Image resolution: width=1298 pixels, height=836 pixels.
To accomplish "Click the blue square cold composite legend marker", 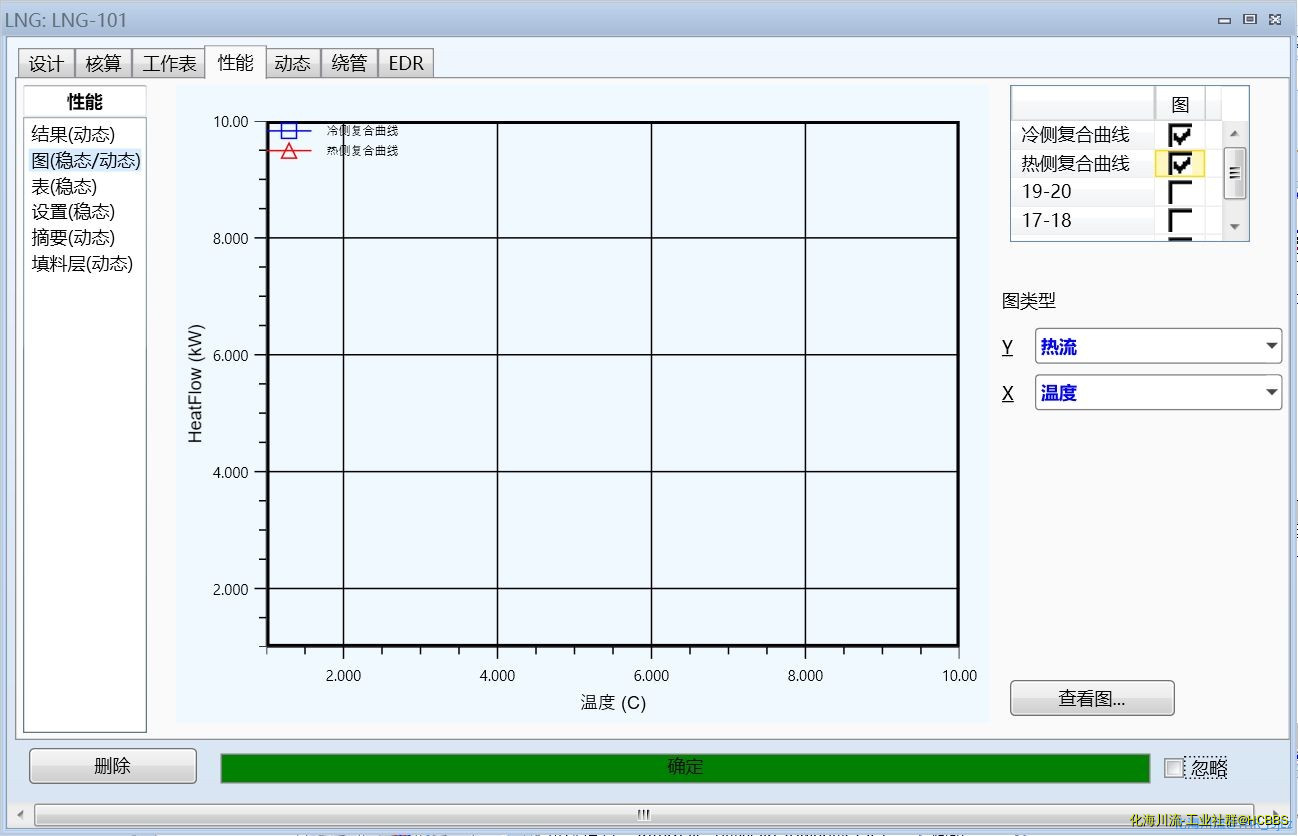I will [289, 131].
